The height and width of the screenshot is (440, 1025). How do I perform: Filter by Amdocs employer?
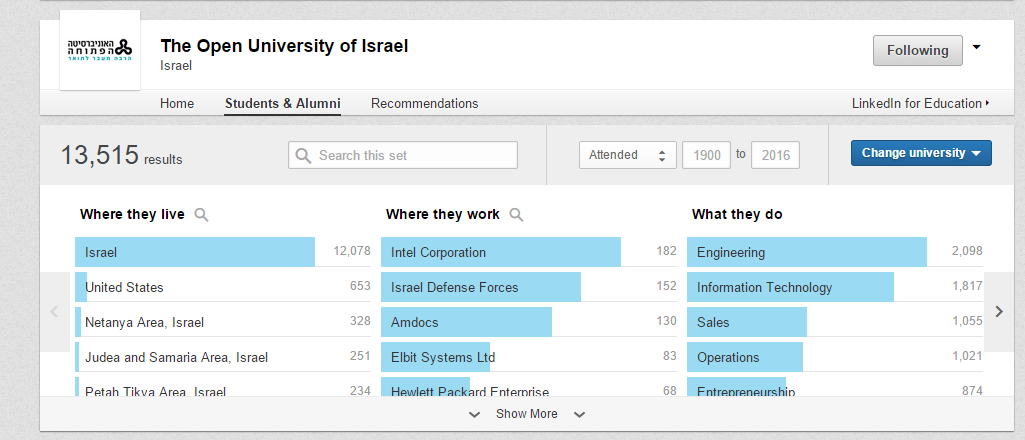529,322
